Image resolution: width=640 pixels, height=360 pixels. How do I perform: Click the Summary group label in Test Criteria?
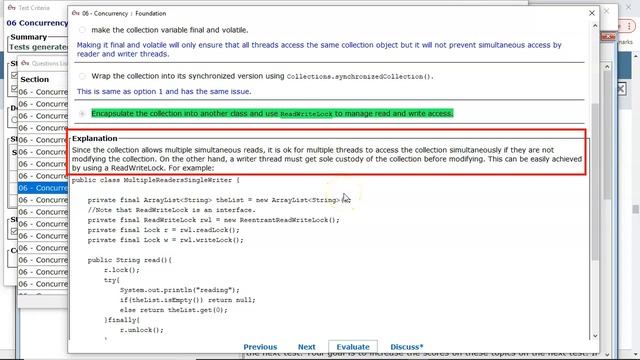pos(29,37)
